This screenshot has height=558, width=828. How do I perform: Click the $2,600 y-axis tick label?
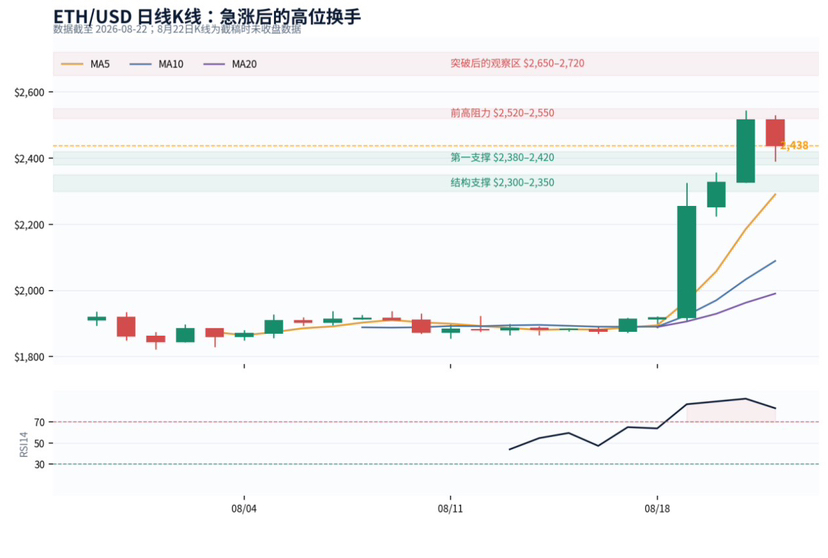30,92
